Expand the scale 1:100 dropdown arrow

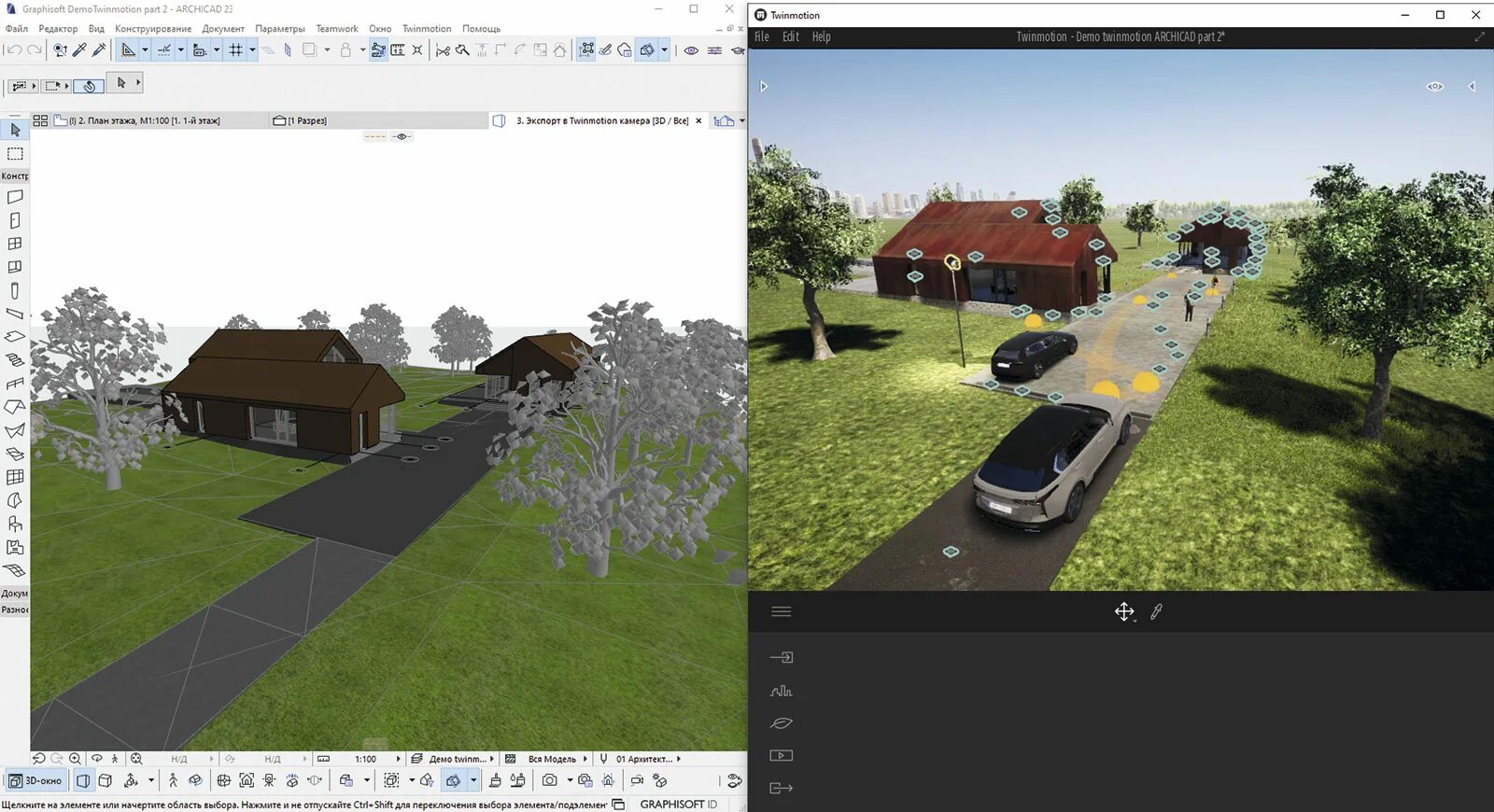(399, 759)
